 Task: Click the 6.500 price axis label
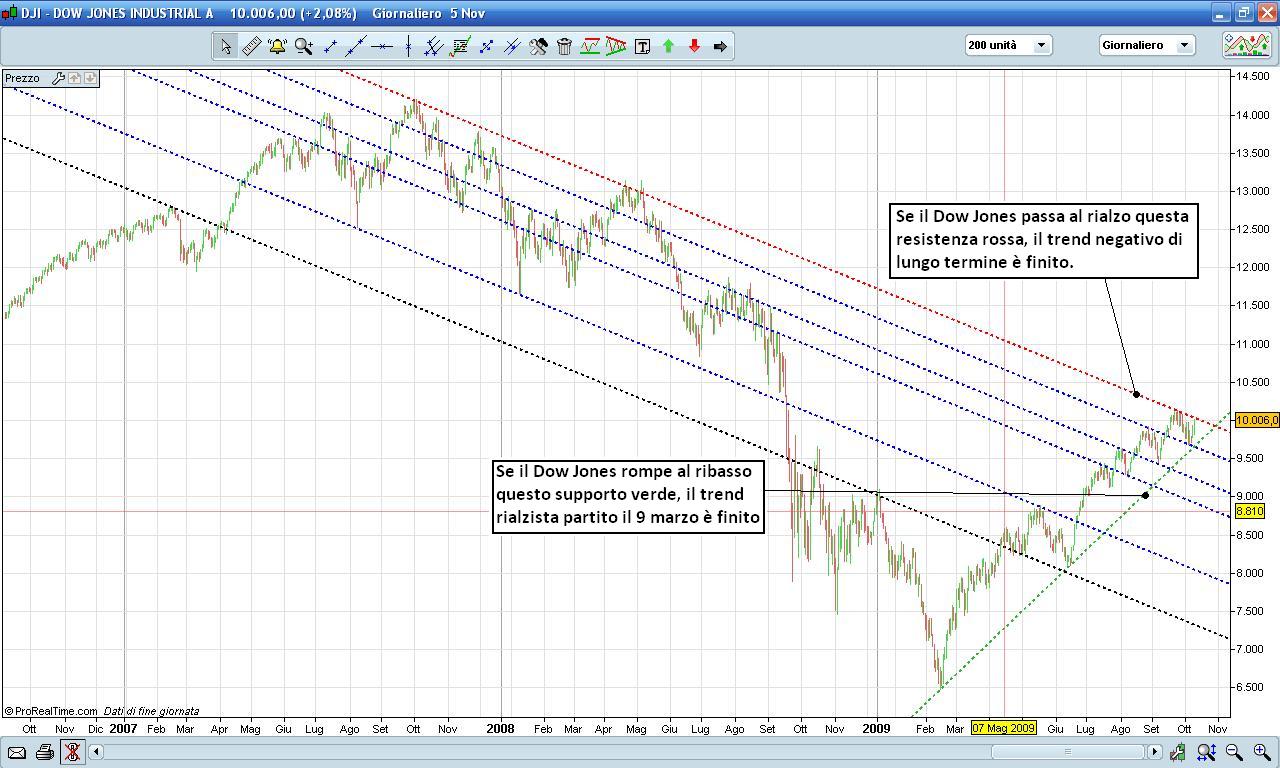click(1253, 687)
